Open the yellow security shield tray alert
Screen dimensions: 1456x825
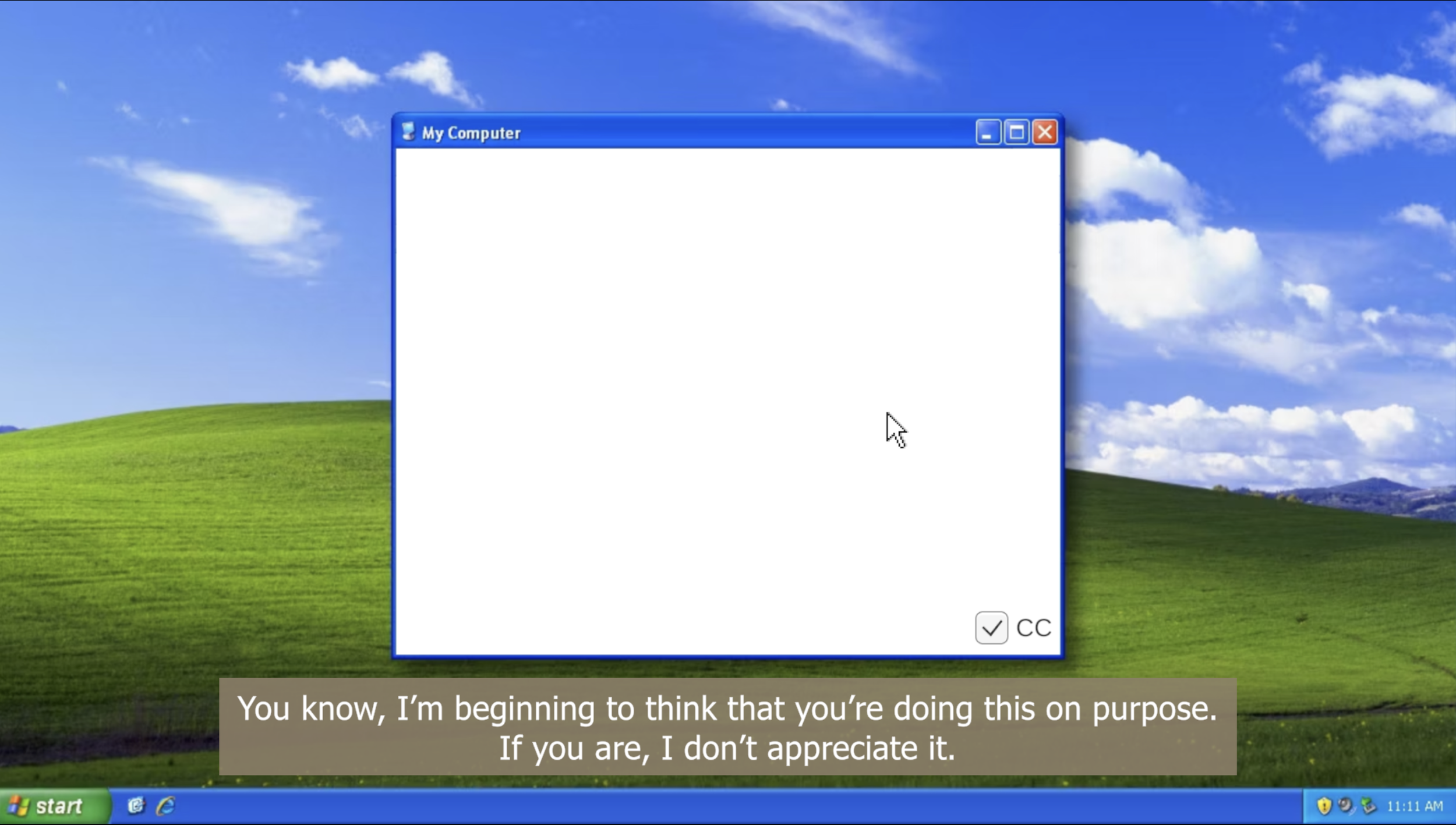(x=1324, y=806)
